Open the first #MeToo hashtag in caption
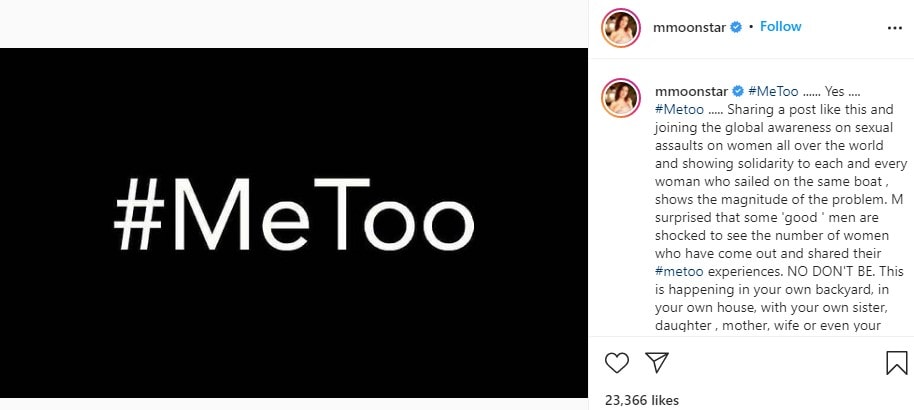The height and width of the screenshot is (410, 914). point(773,92)
